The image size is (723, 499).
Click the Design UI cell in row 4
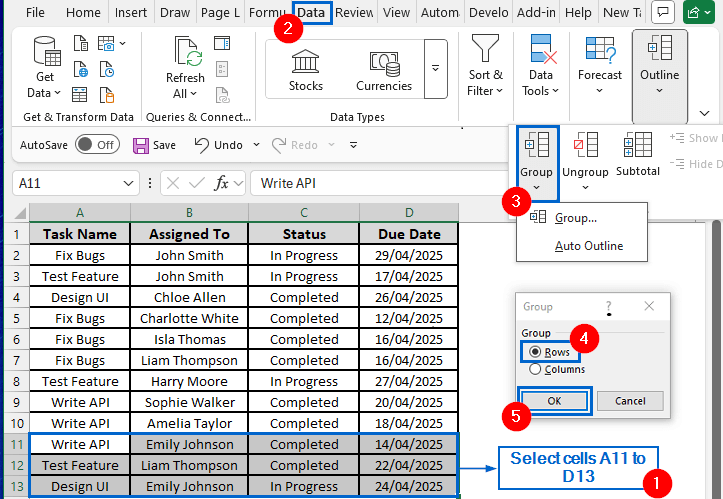[80, 297]
